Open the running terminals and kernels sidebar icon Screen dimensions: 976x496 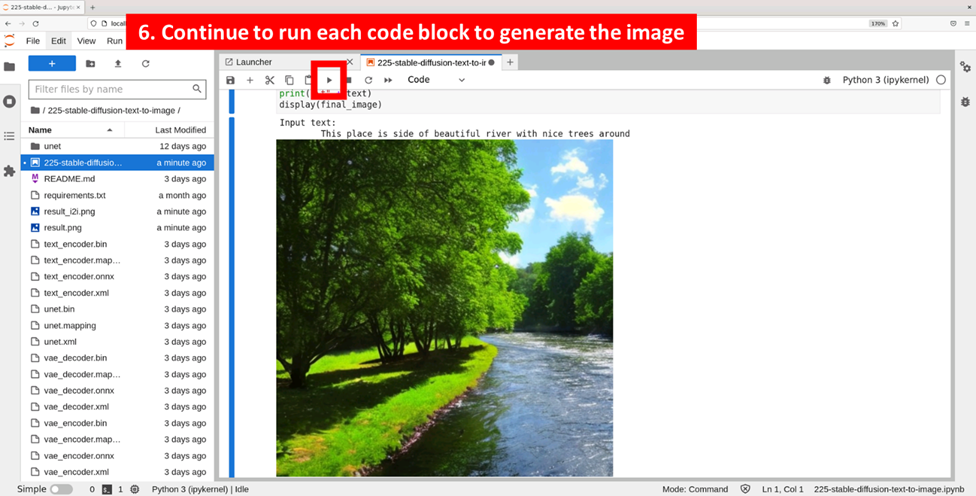pos(9,101)
